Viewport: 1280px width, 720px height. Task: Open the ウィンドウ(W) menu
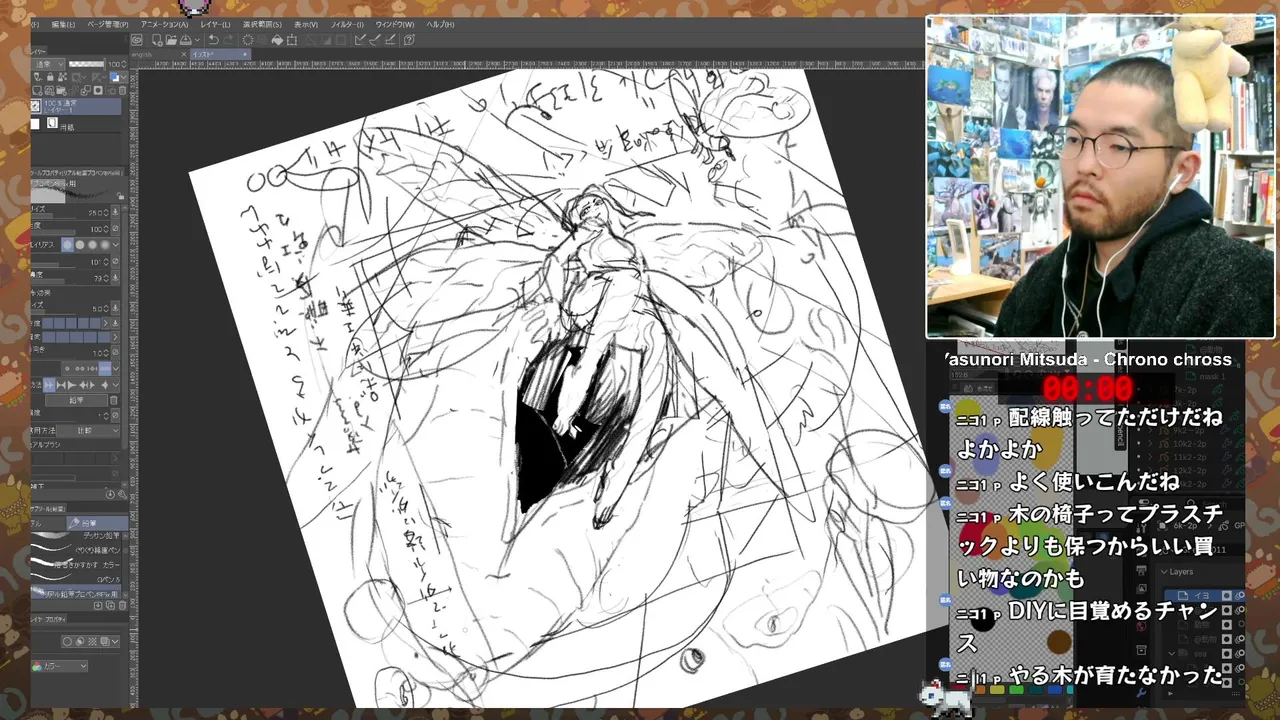point(394,24)
